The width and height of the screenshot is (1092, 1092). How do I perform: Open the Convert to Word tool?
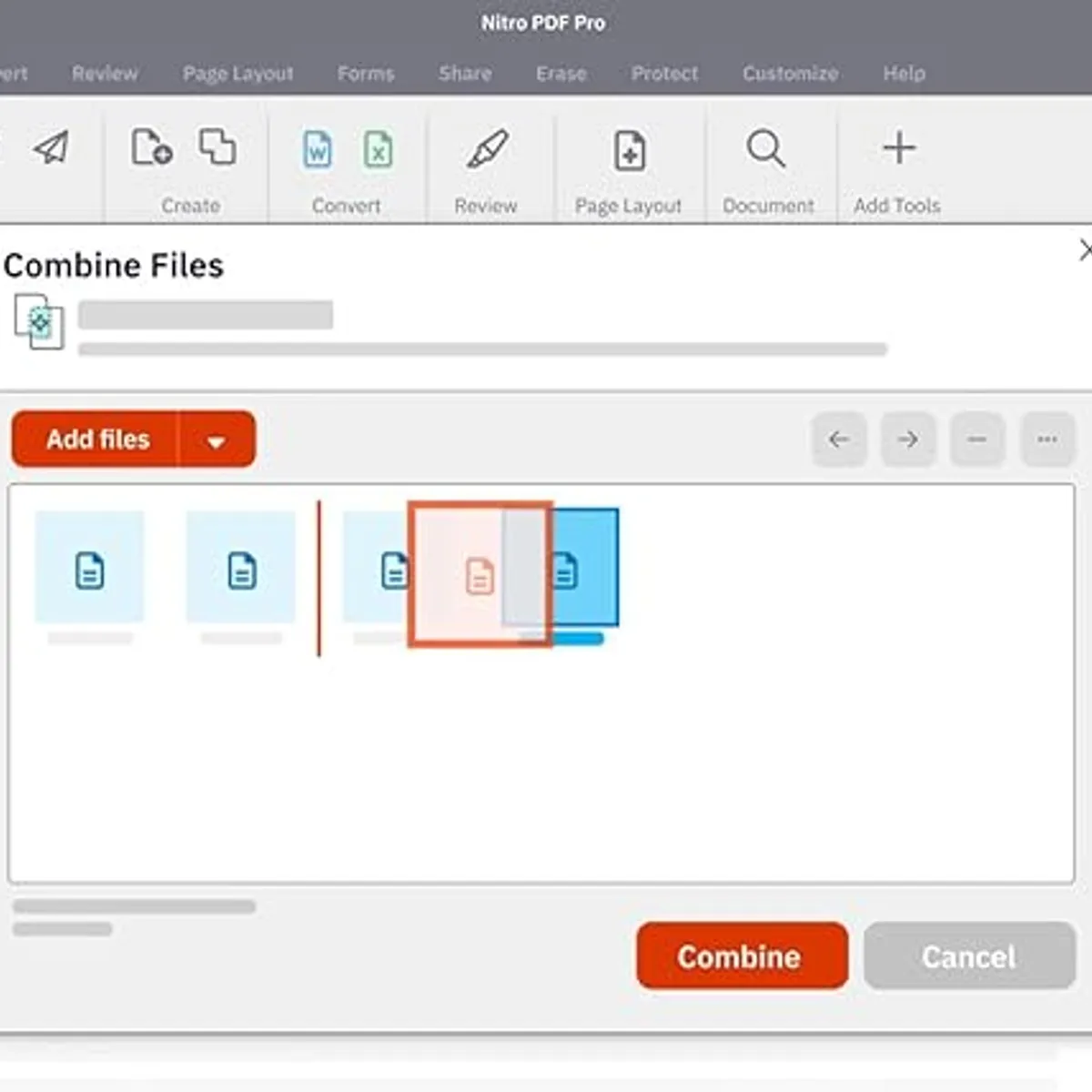[x=317, y=149]
